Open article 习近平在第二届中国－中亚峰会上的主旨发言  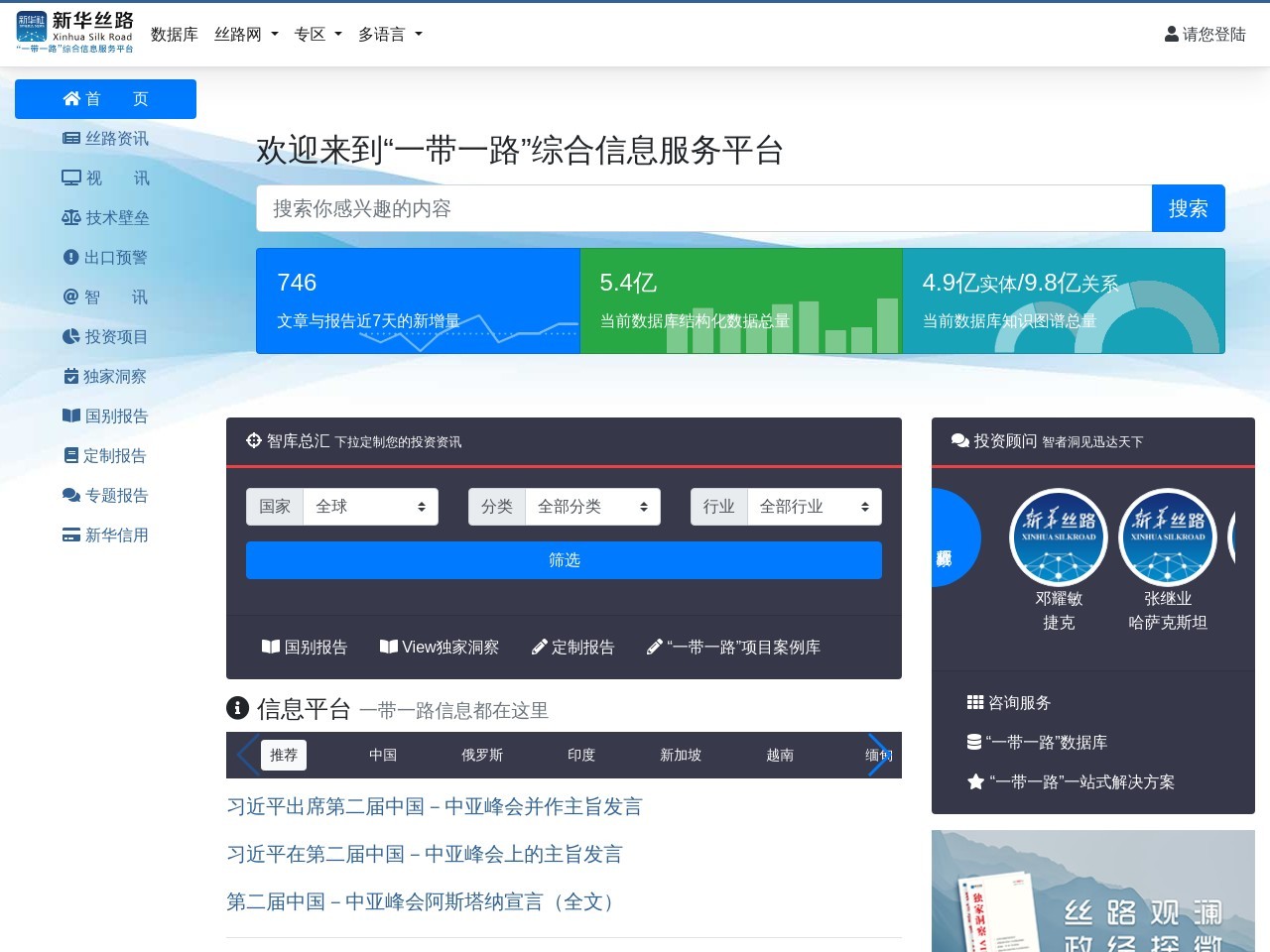coord(425,854)
